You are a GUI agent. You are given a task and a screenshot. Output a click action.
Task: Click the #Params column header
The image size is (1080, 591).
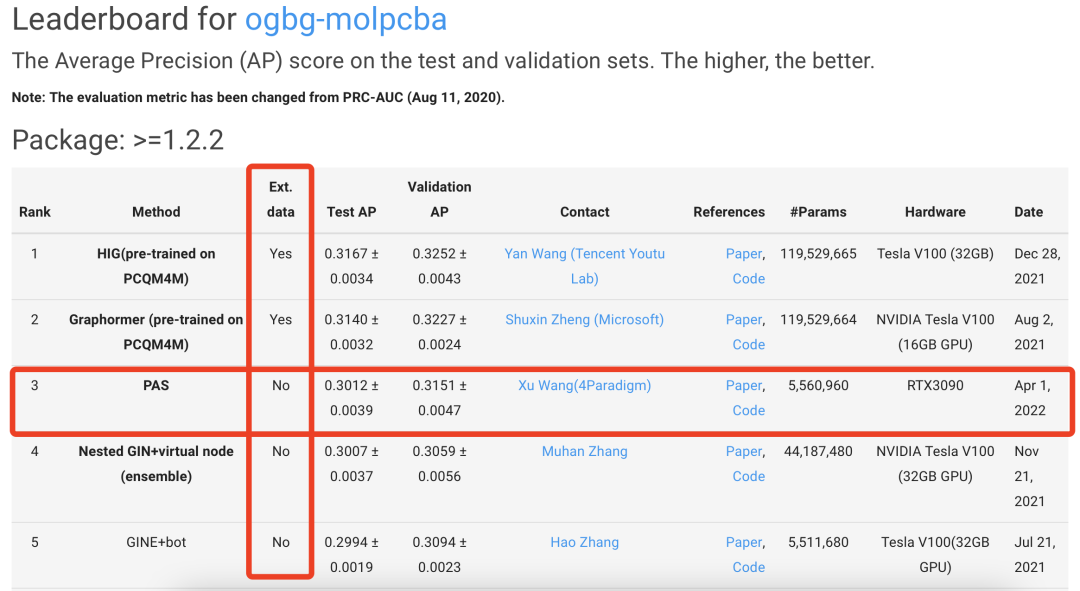(x=818, y=212)
